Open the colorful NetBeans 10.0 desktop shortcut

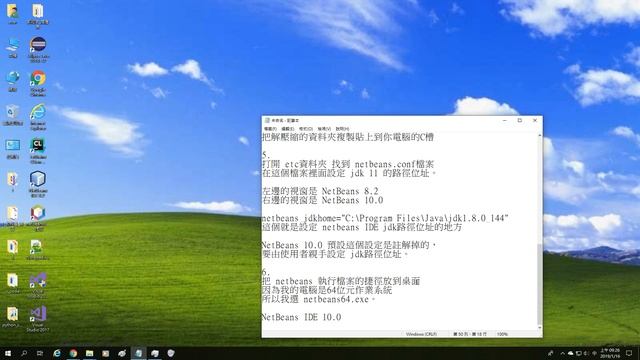(38, 218)
